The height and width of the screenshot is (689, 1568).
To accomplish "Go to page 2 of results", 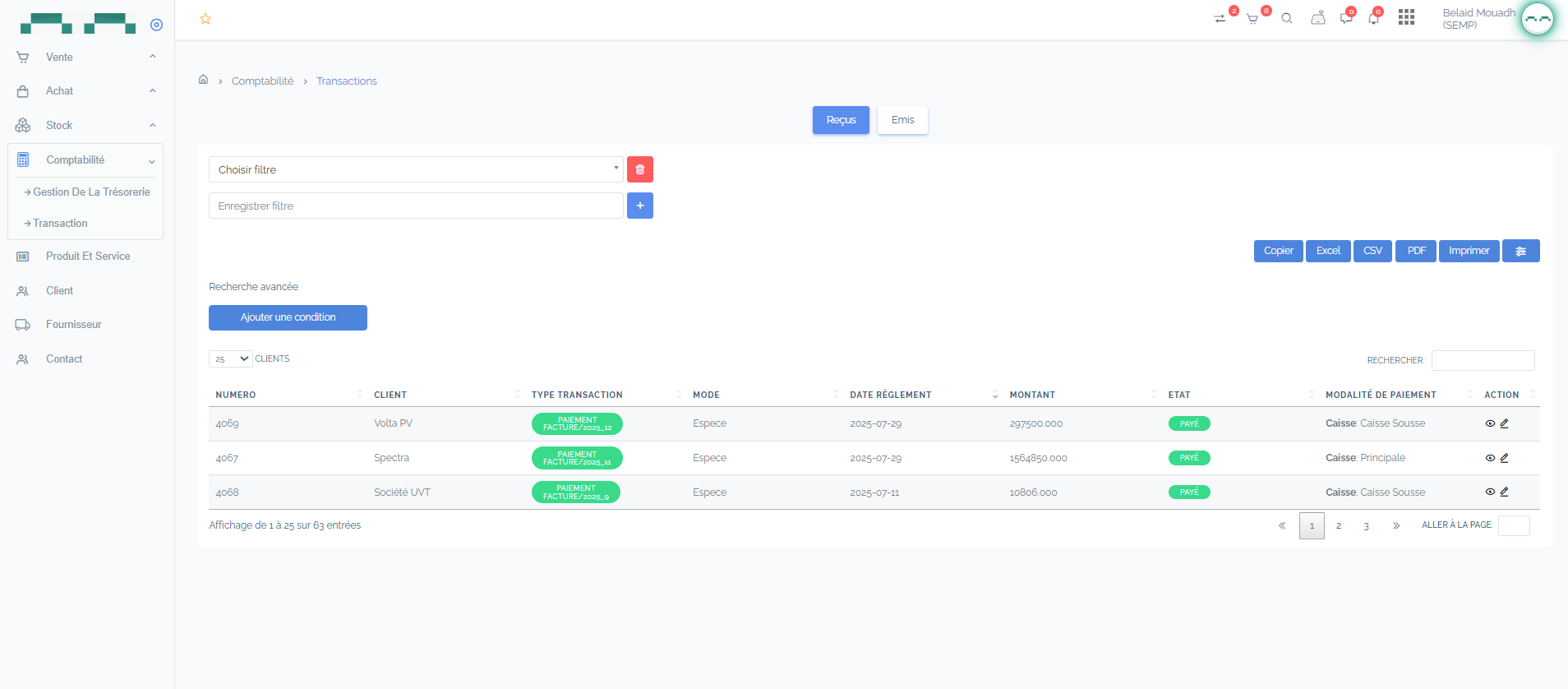I will 1339,525.
